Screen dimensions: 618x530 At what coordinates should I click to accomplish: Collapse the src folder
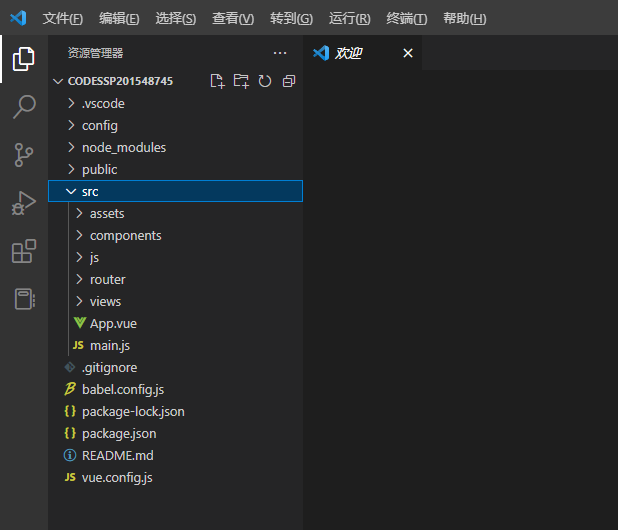pos(175,191)
